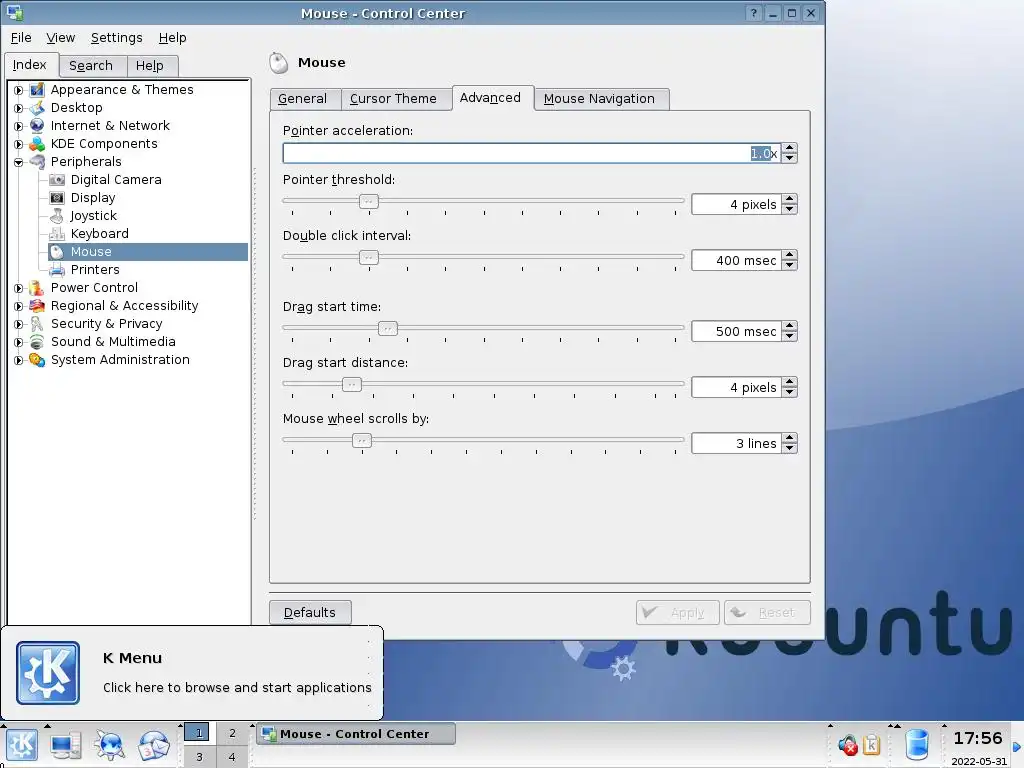The width and height of the screenshot is (1024, 768).
Task: Click the Drag start distance slider handle
Action: click(352, 385)
